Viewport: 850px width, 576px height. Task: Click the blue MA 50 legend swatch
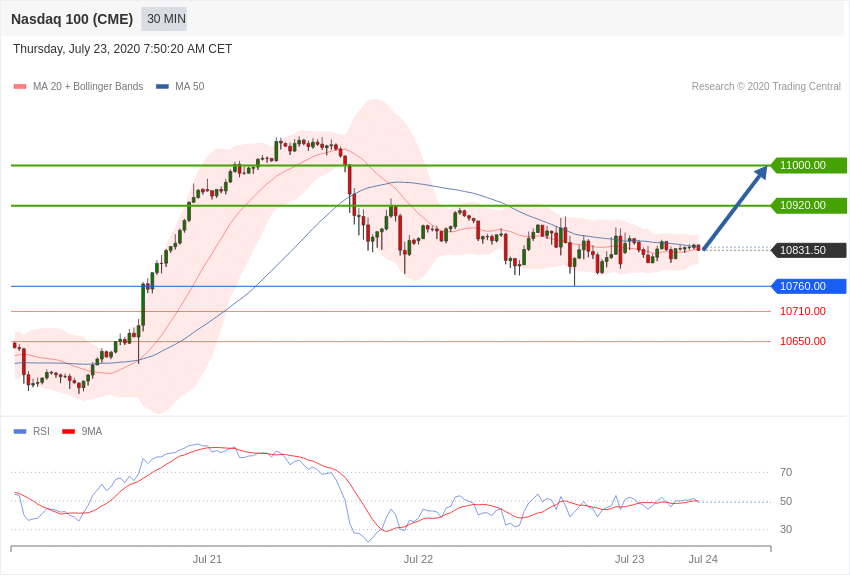coord(163,86)
